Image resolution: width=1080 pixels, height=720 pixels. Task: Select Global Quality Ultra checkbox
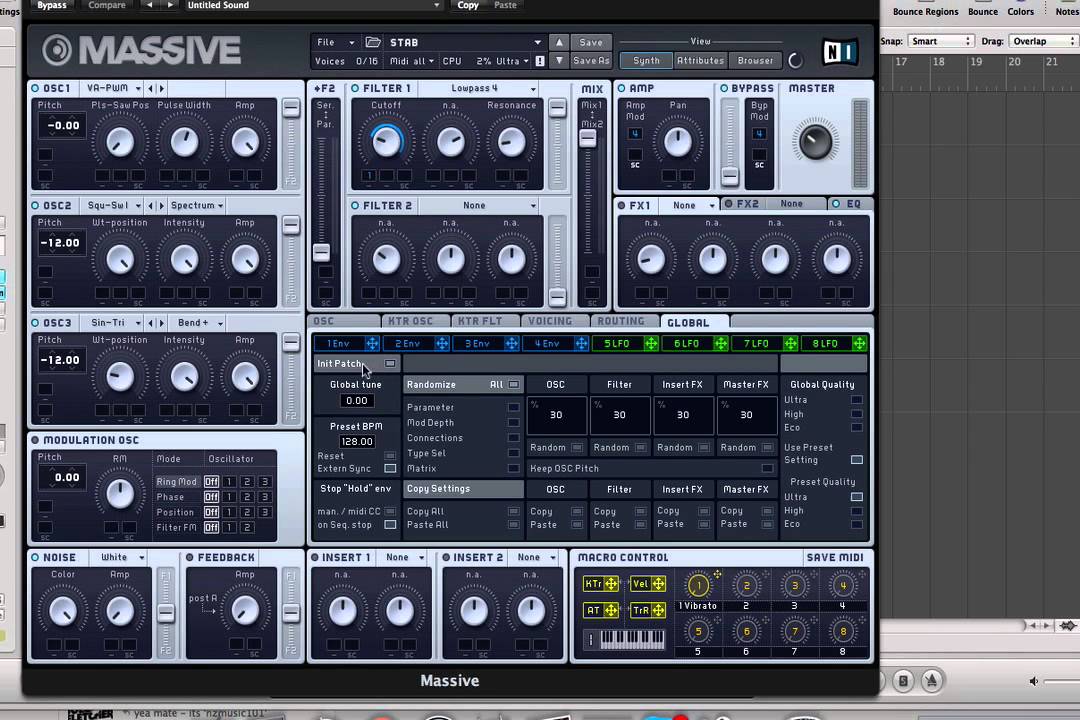point(857,400)
